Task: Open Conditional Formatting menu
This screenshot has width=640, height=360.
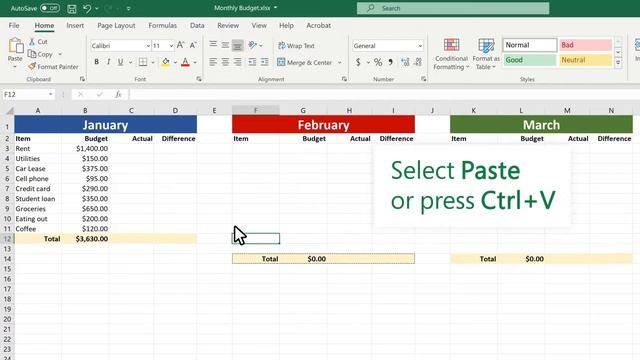Action: (x=451, y=54)
